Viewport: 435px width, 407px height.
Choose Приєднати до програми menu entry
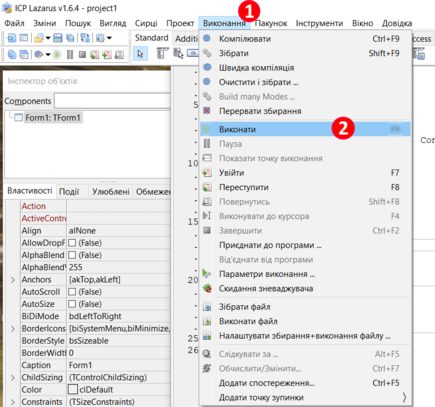click(305, 245)
